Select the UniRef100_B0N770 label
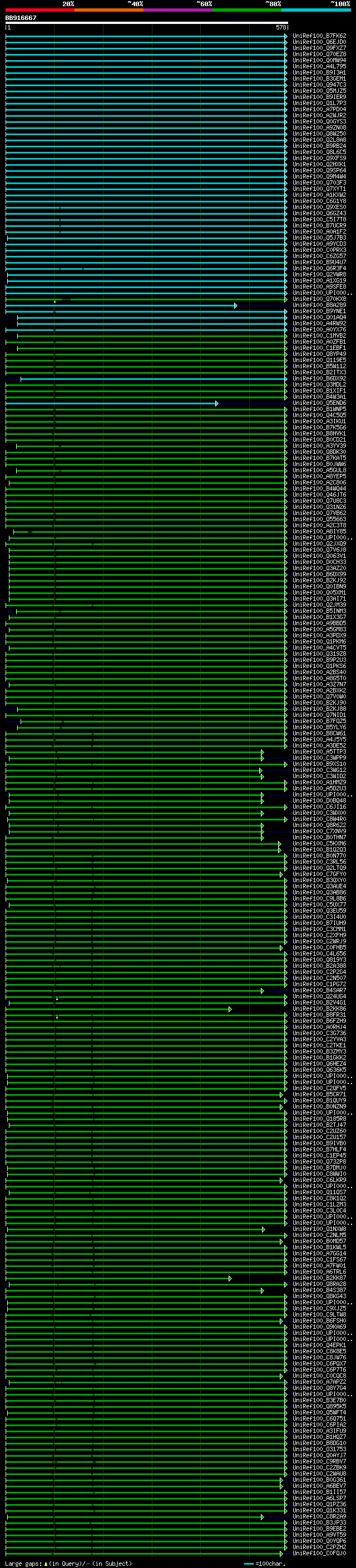This screenshot has width=356, height=1568. click(319, 856)
